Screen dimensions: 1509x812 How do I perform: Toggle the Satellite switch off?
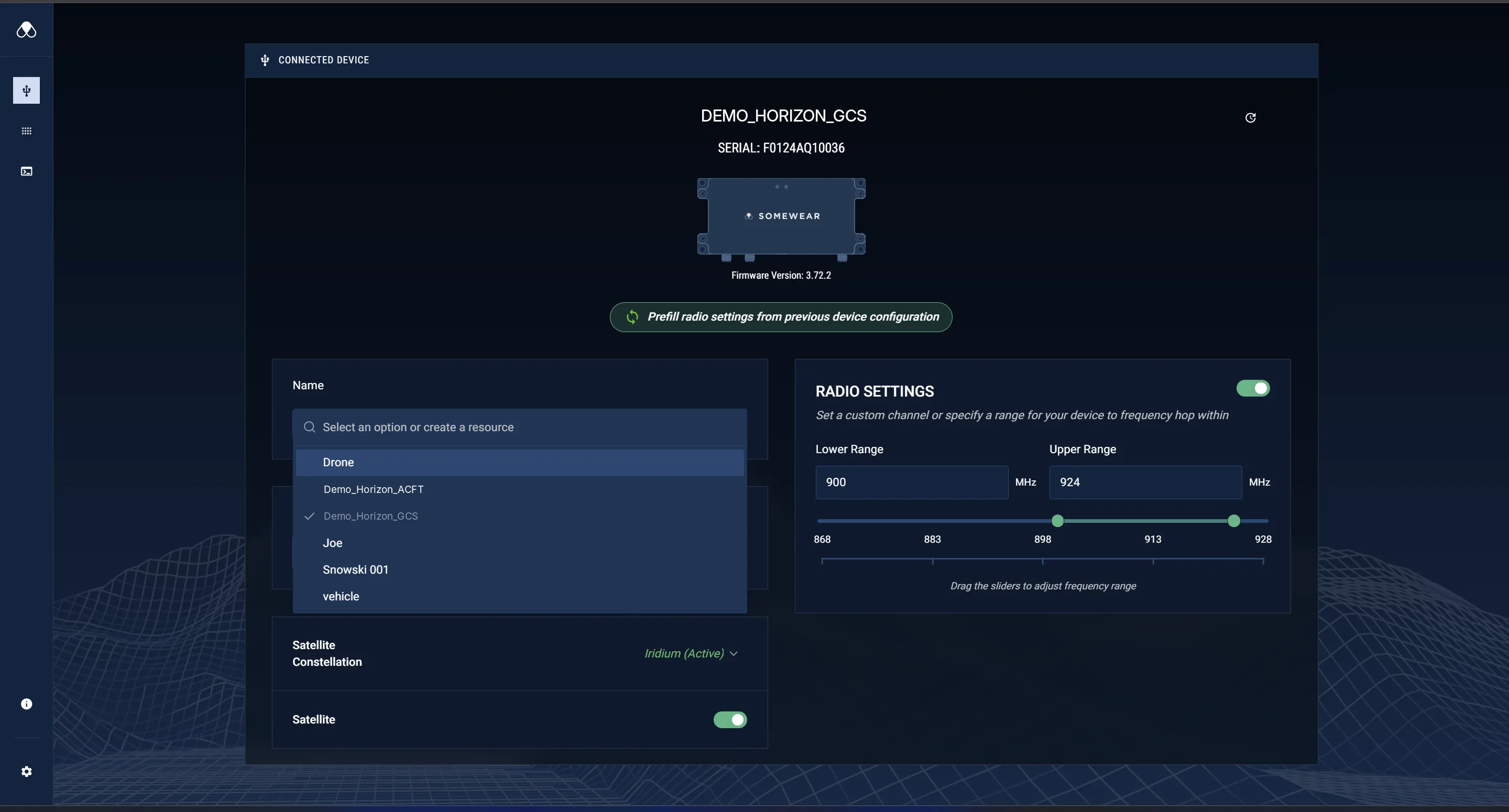730,719
